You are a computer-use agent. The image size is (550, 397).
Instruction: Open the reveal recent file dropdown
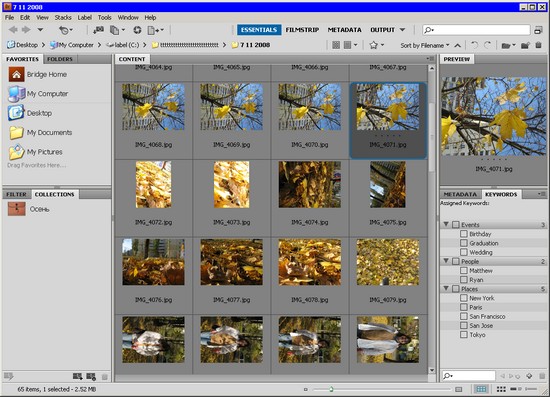click(65, 30)
